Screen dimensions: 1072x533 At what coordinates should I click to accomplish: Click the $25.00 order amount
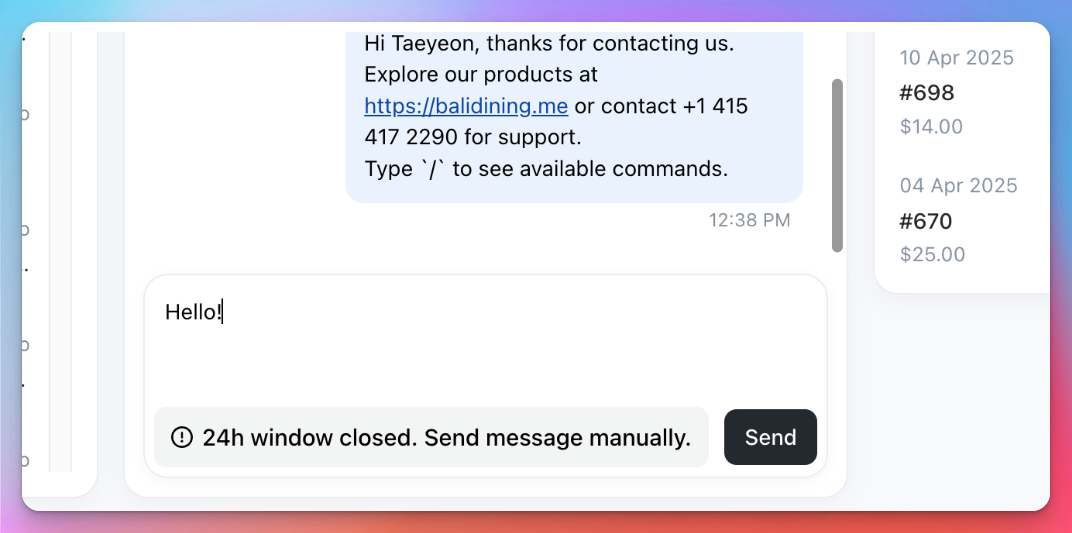(x=933, y=254)
